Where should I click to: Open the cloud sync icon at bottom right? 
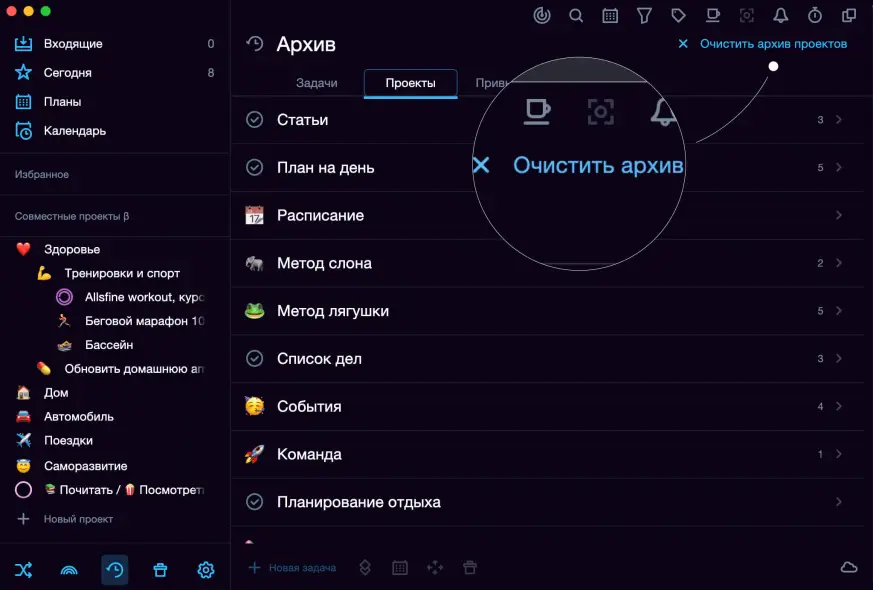click(x=848, y=568)
